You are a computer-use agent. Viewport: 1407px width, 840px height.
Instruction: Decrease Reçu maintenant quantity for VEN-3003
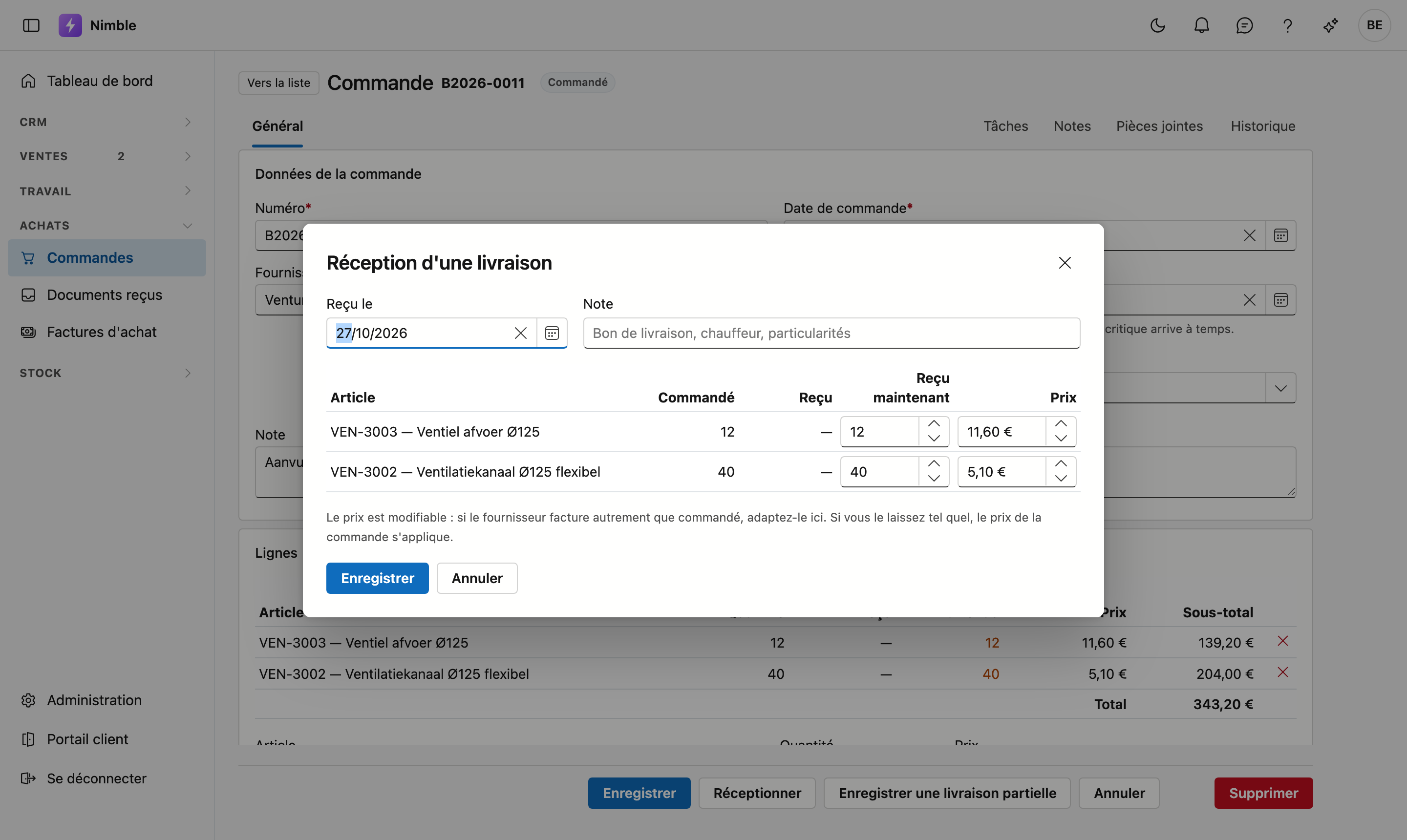click(934, 439)
